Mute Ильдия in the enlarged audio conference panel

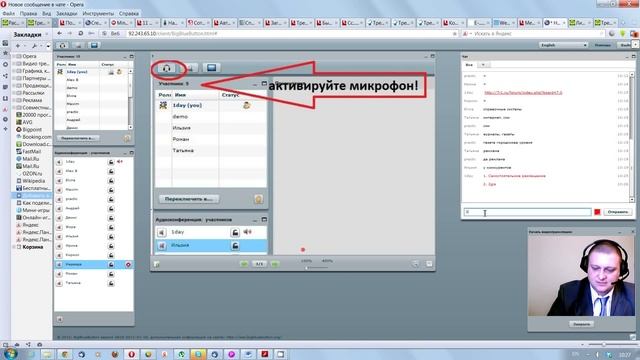point(162,245)
